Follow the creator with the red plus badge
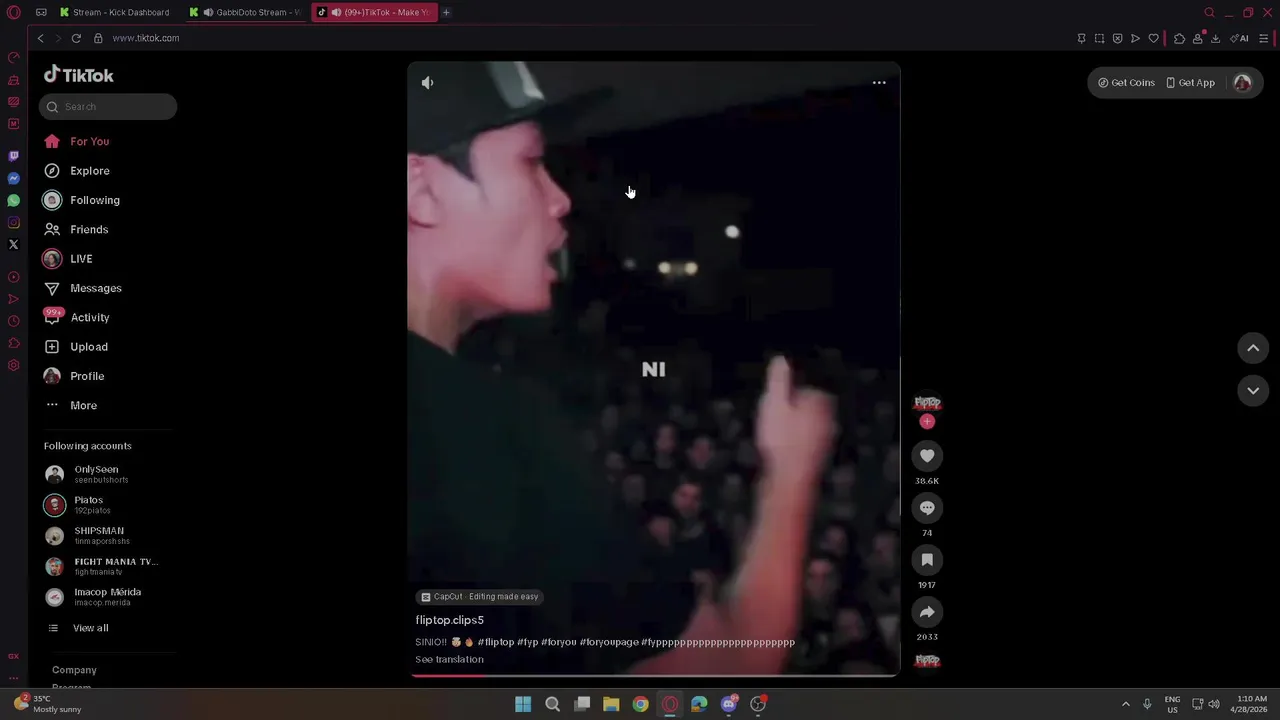Image resolution: width=1280 pixels, height=720 pixels. click(927, 422)
